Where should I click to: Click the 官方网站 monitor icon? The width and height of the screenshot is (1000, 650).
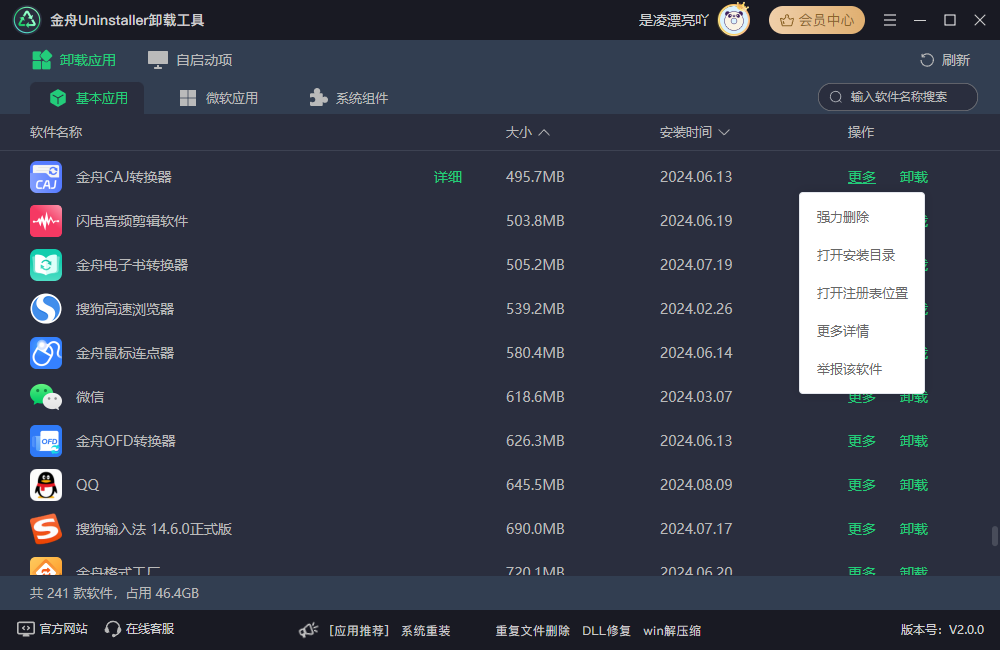click(x=26, y=629)
